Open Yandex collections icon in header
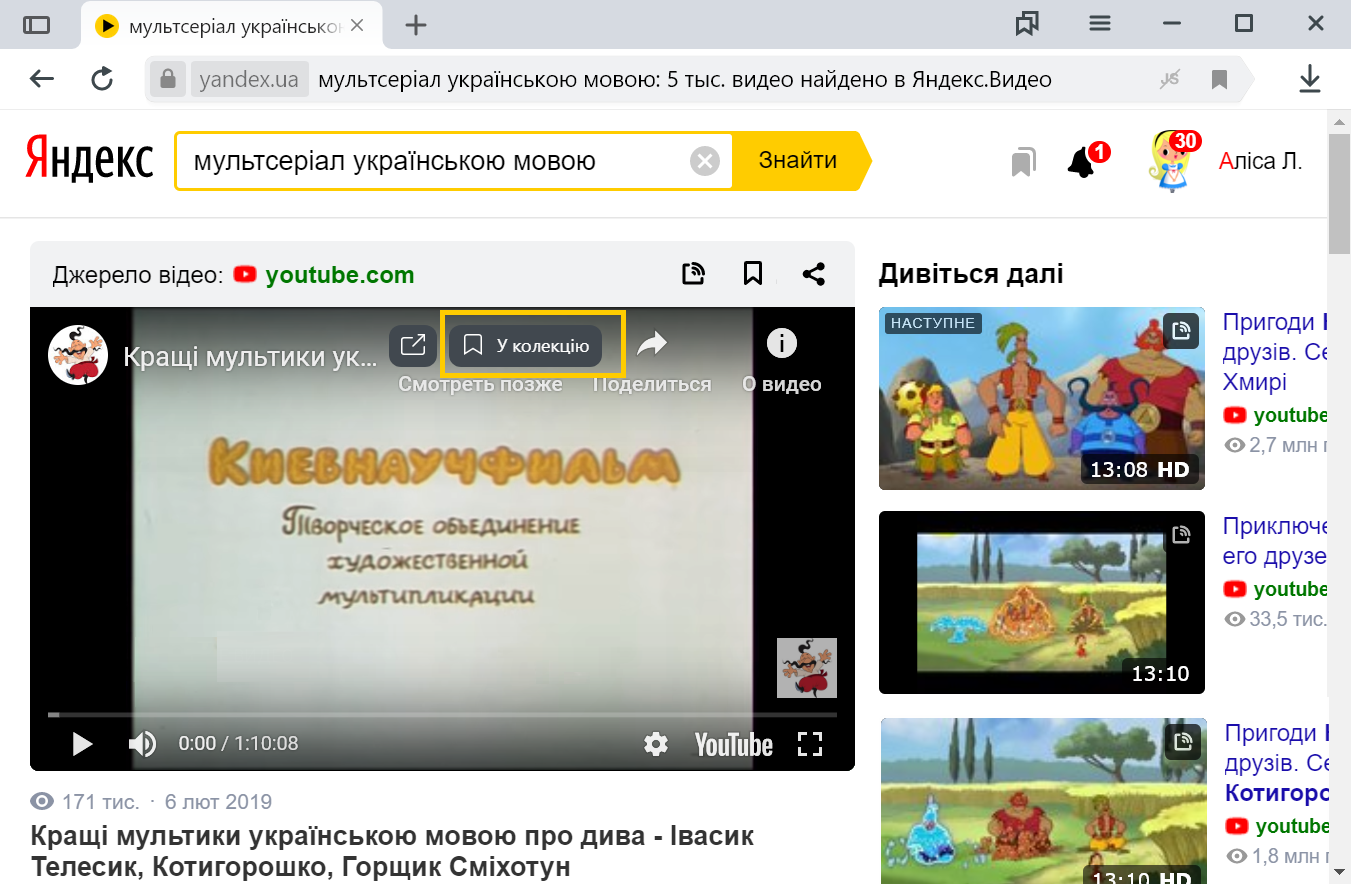The width and height of the screenshot is (1351, 884). click(1022, 162)
